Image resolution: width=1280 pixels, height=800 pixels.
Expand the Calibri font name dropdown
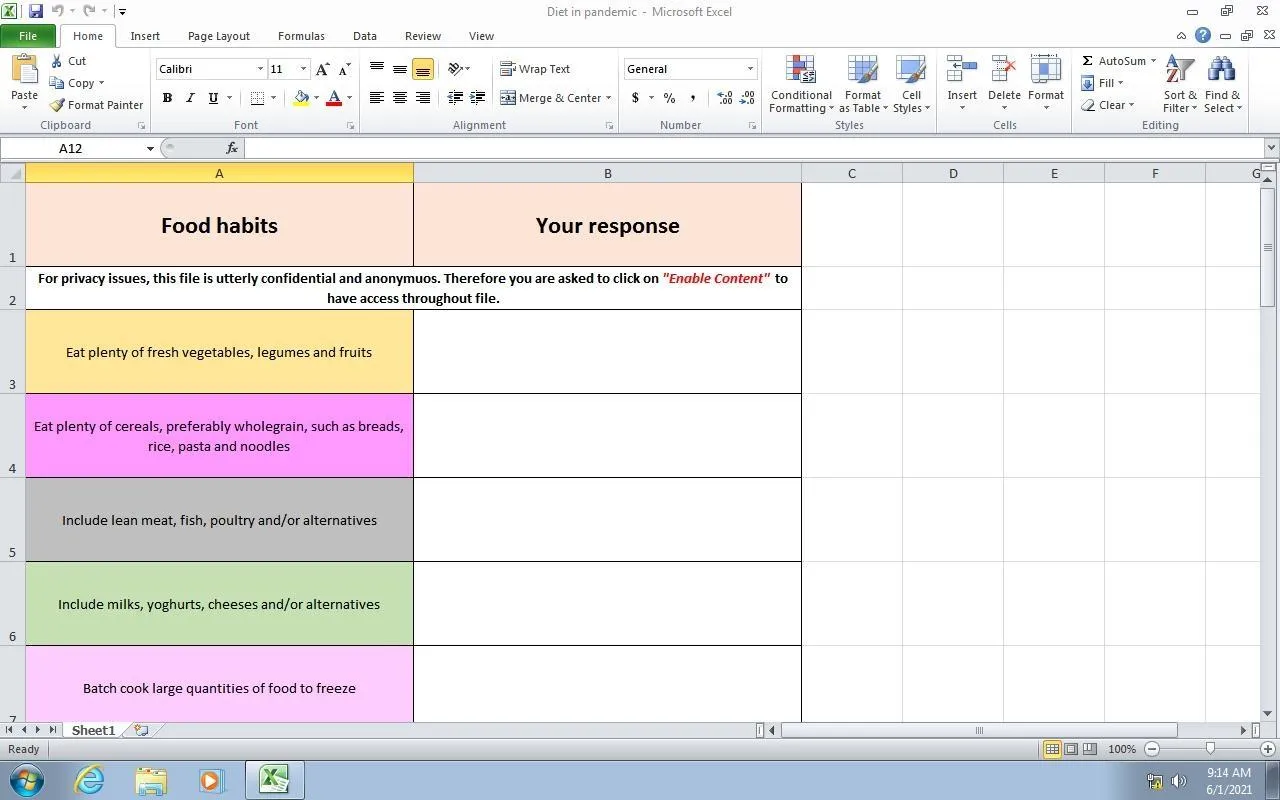(x=260, y=69)
